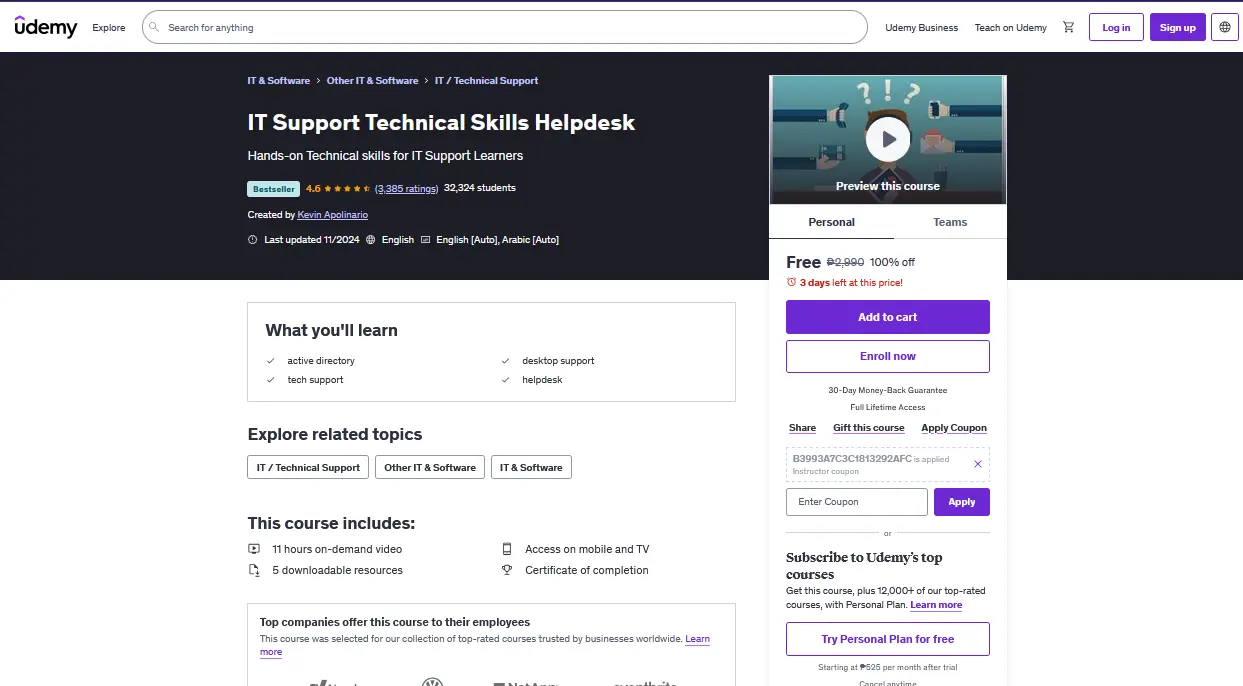Click the Bestseller badge

click(273, 189)
